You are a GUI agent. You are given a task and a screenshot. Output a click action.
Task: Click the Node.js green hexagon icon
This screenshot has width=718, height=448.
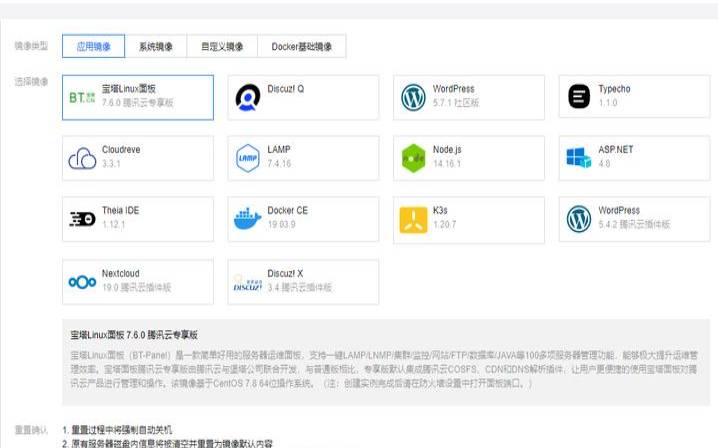pyautogui.click(x=413, y=158)
